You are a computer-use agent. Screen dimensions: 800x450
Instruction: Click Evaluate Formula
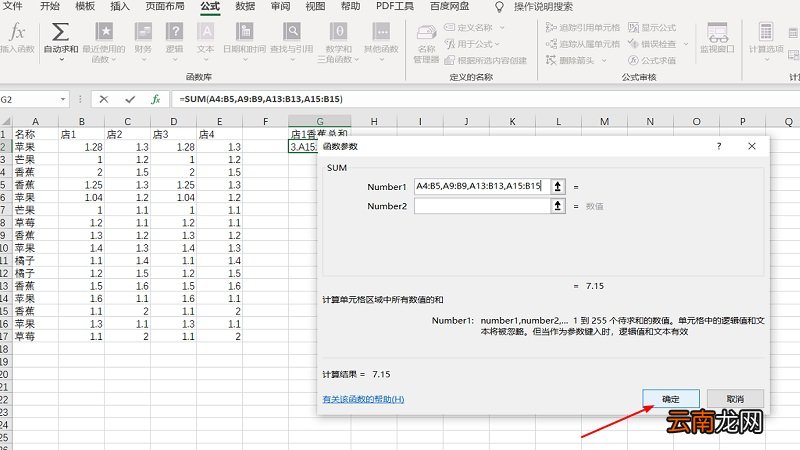click(x=653, y=60)
